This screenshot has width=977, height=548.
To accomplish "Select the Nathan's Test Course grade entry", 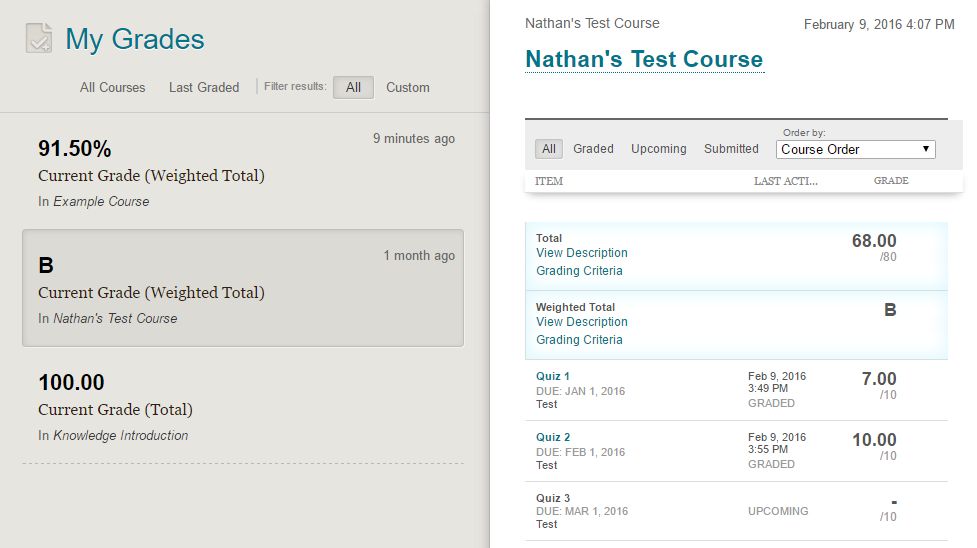I will 243,288.
